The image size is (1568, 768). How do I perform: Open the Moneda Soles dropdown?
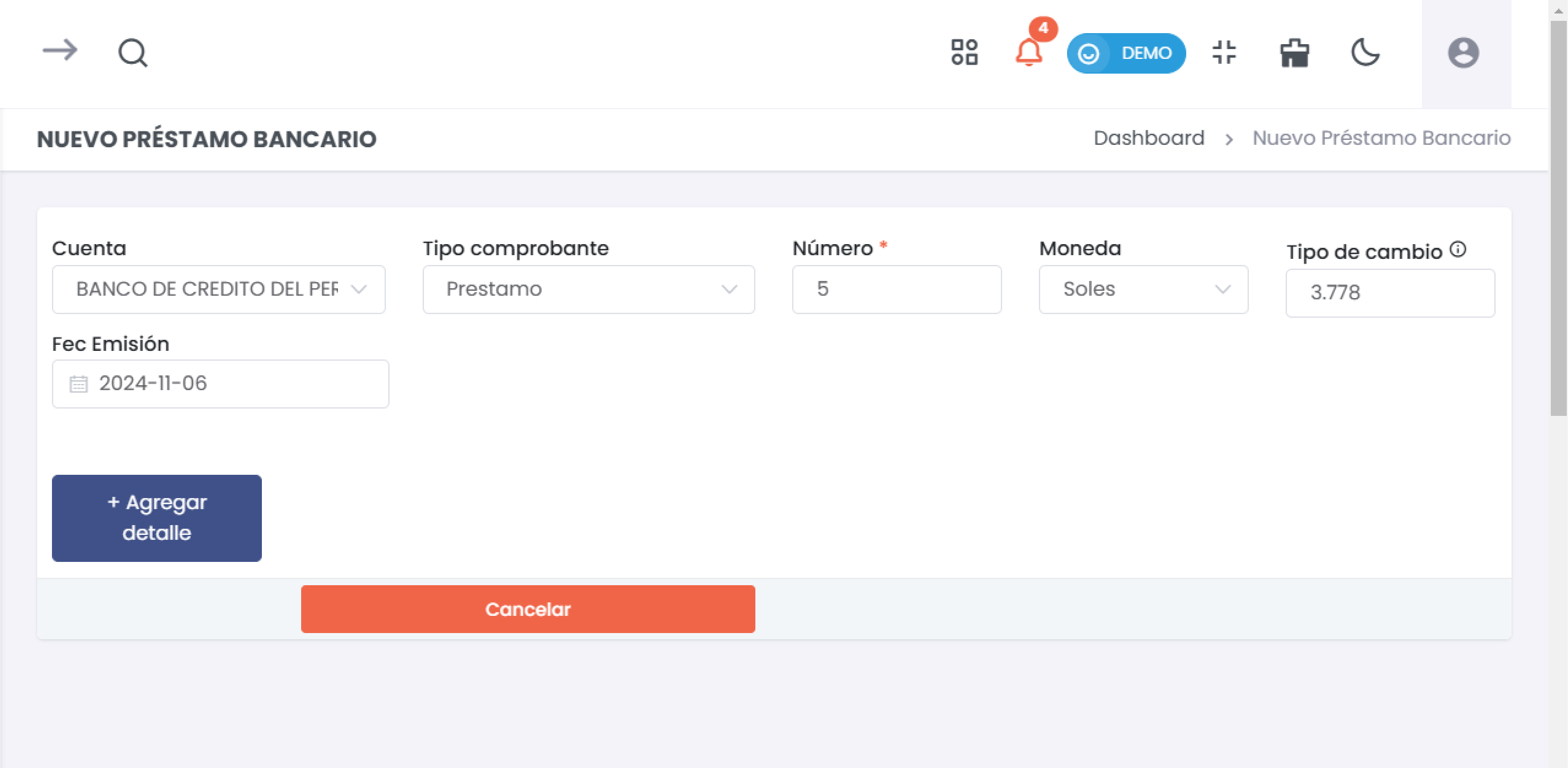pyautogui.click(x=1142, y=289)
